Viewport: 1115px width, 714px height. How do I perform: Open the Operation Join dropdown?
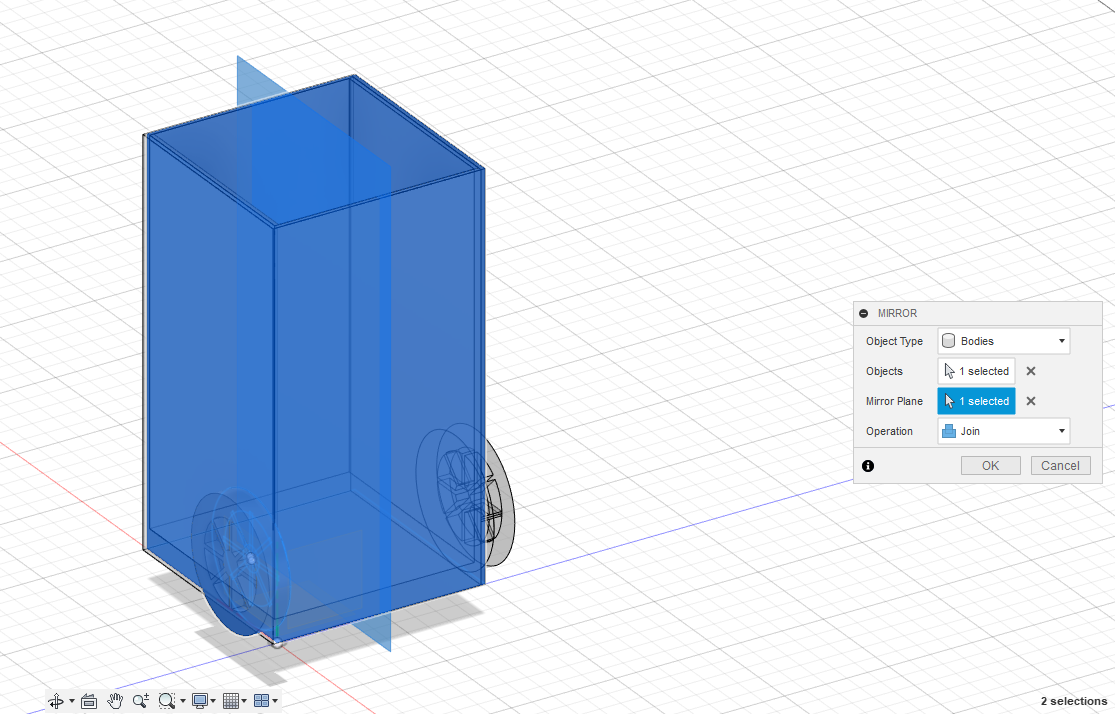click(1003, 431)
